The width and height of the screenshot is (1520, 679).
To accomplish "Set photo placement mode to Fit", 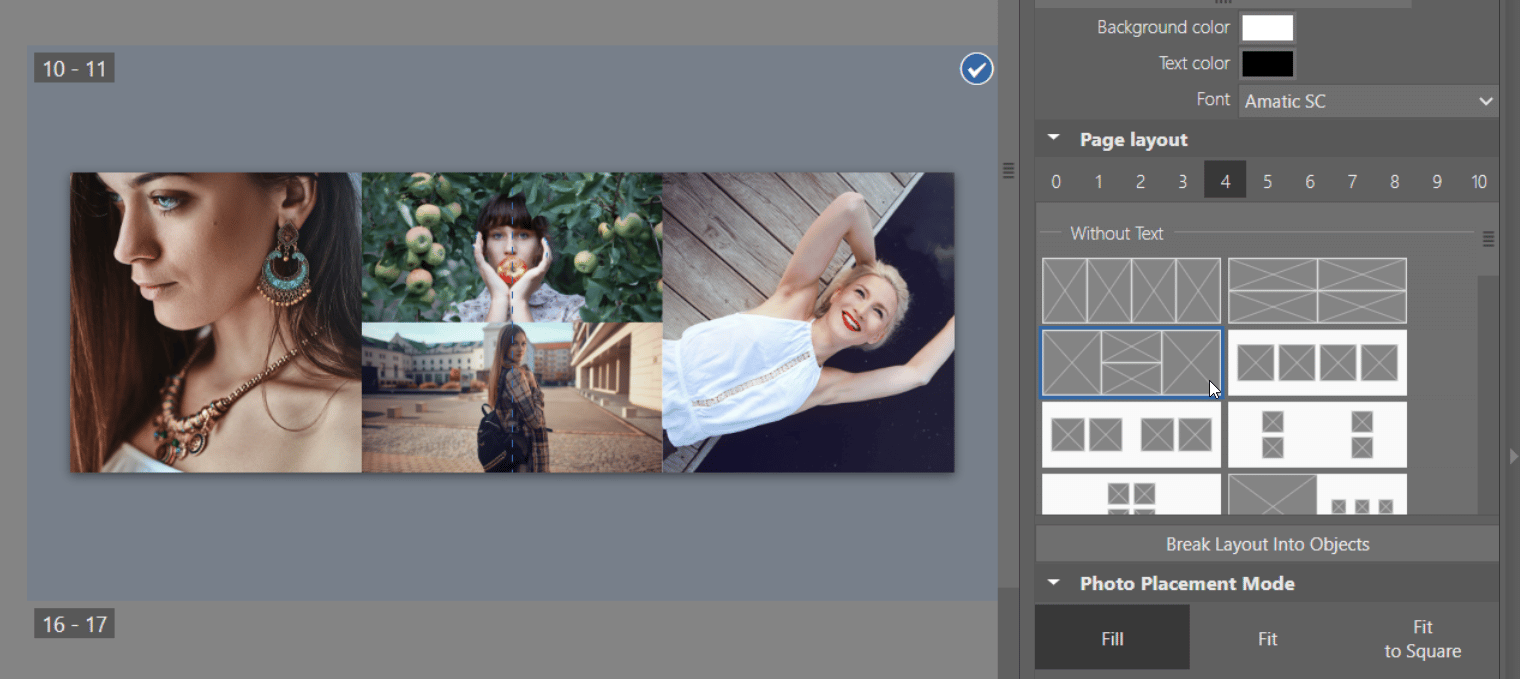I will tap(1267, 638).
